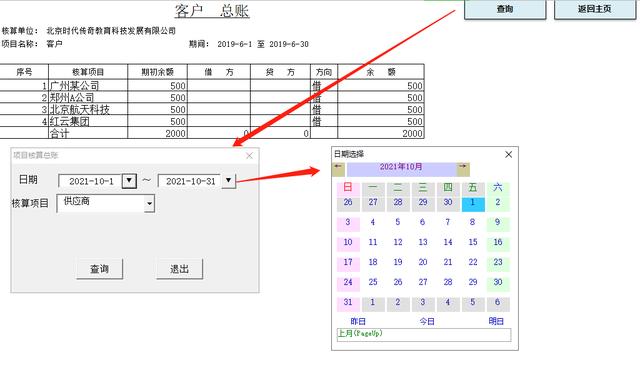Click the start date field 2021-10-1

tap(91, 181)
